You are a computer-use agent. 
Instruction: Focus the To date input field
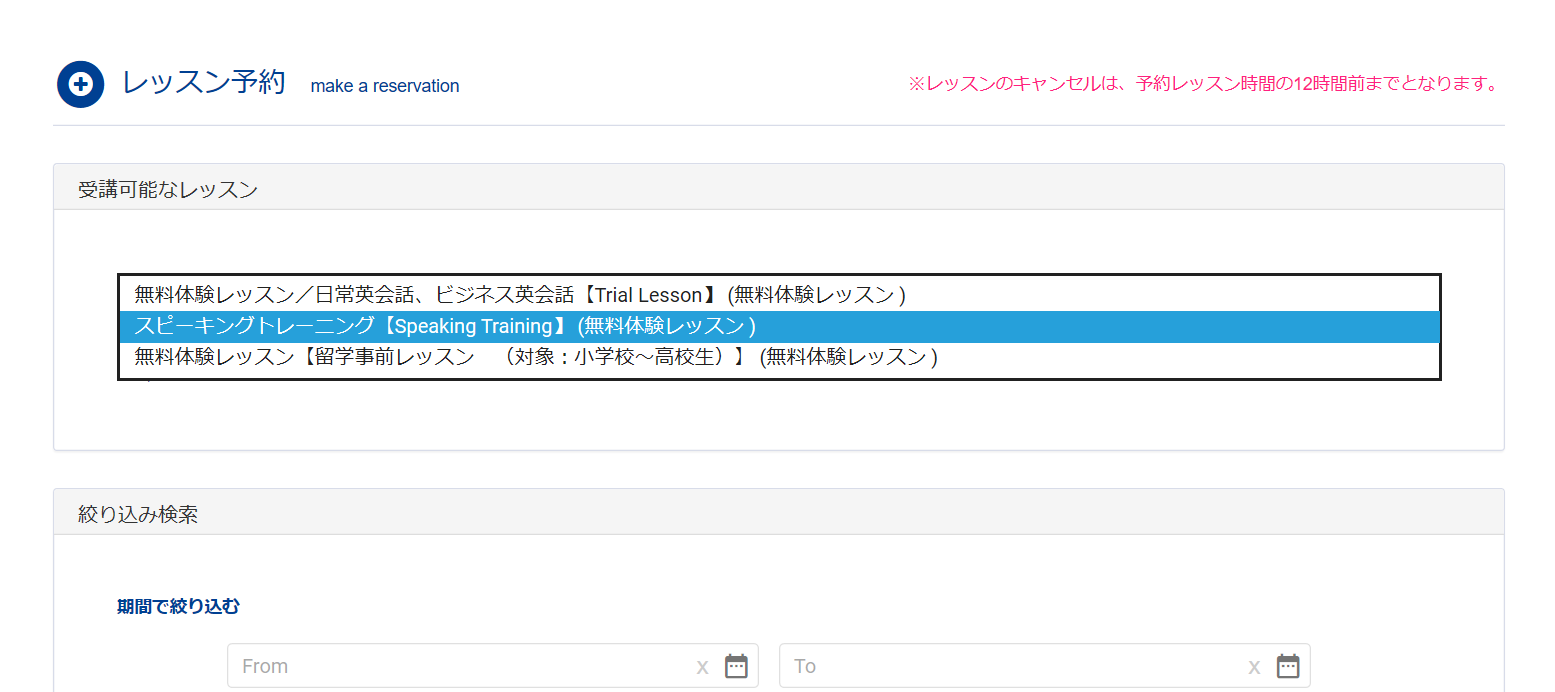[1010, 666]
